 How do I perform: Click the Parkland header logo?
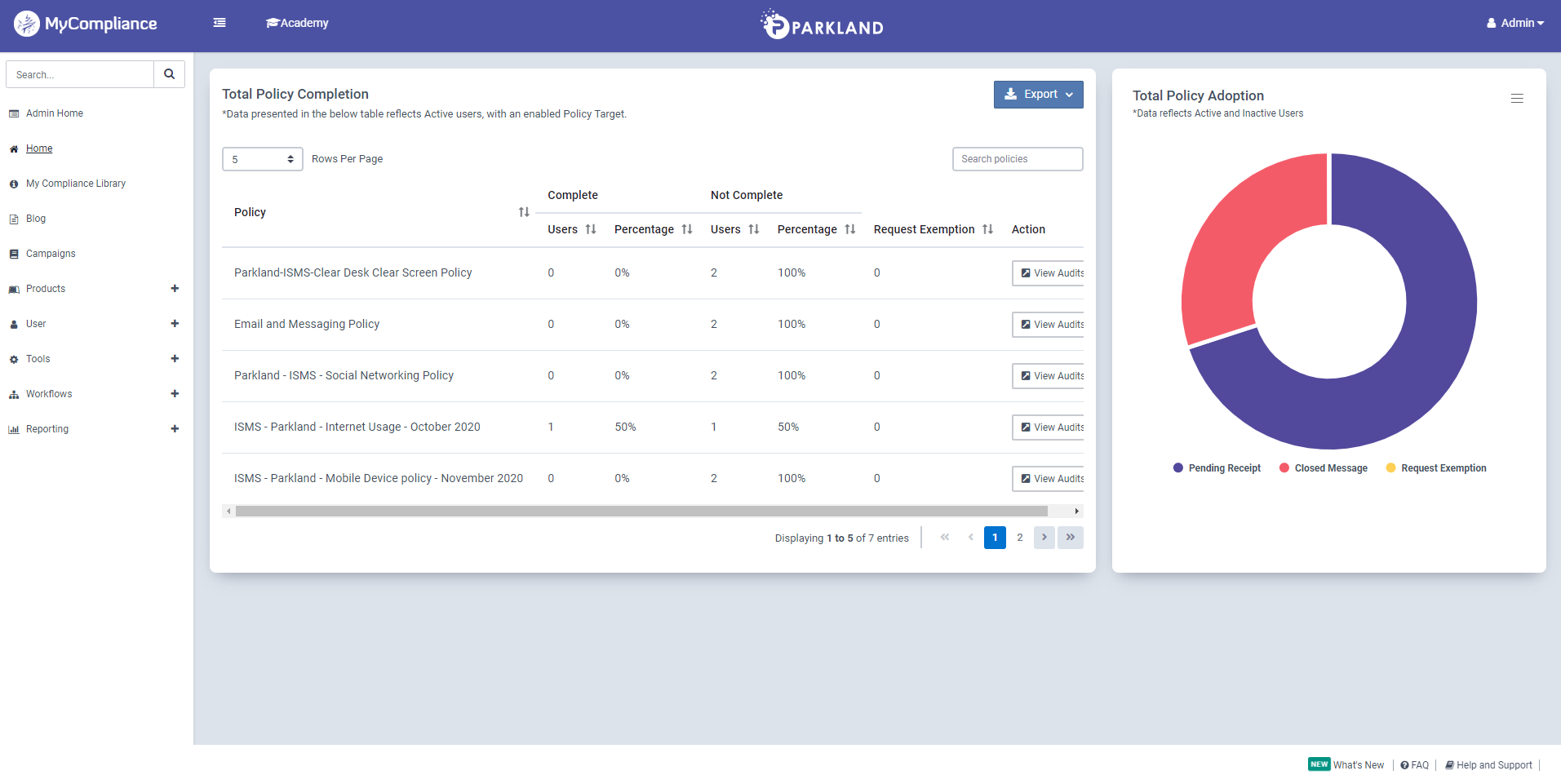pos(822,24)
